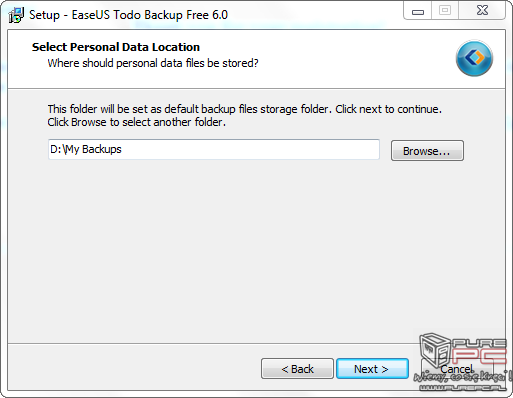Cancel the EaseUS Todo Backup installation
The height and width of the screenshot is (398, 513).
(456, 369)
